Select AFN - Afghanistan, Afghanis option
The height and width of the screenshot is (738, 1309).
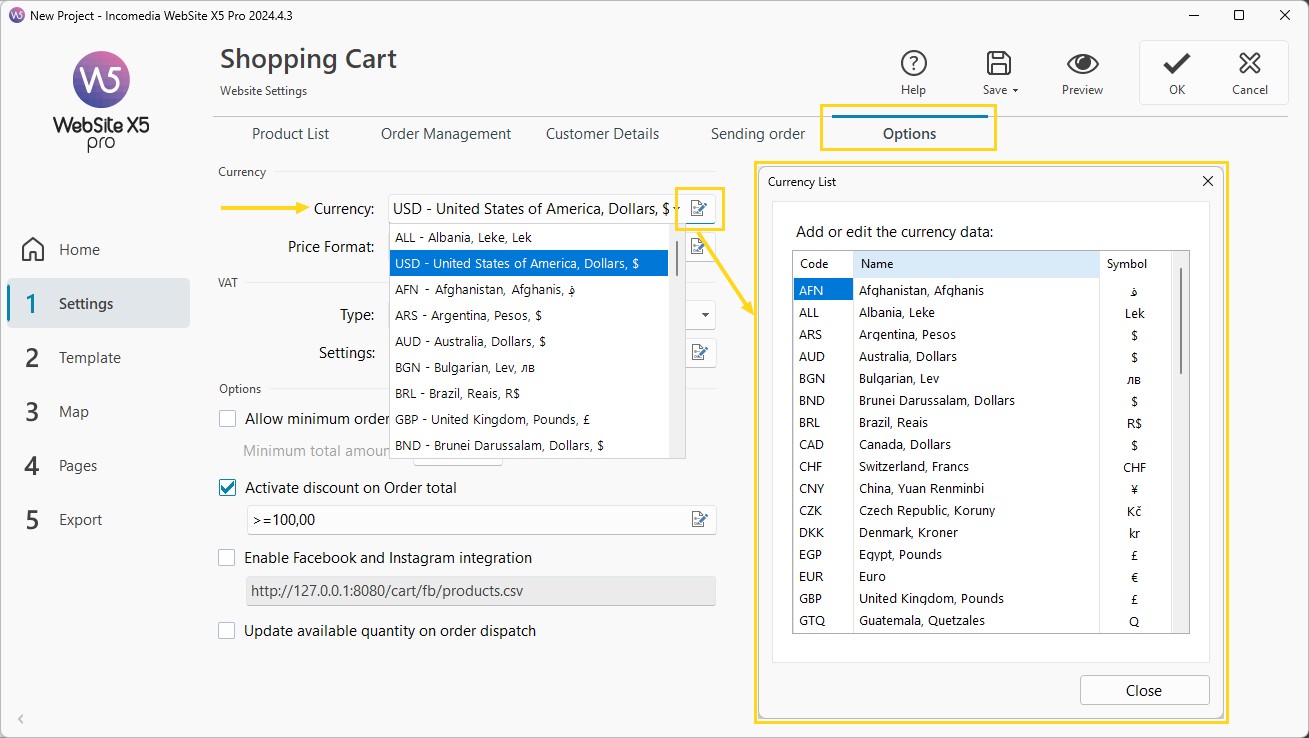529,289
